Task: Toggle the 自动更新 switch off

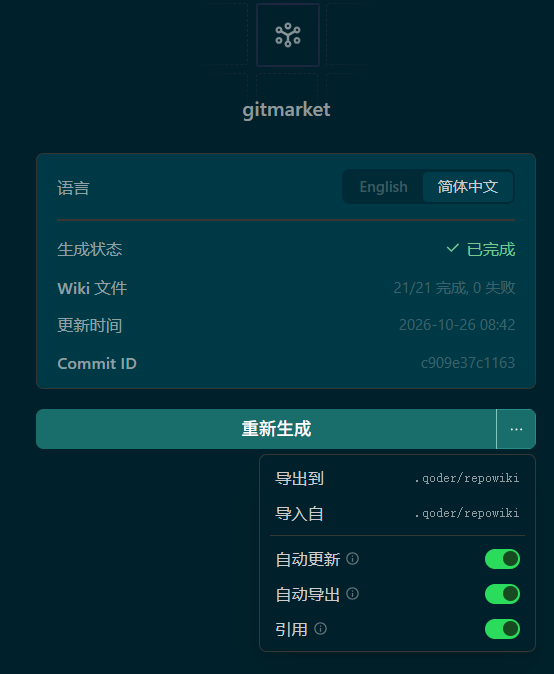Action: click(x=502, y=559)
